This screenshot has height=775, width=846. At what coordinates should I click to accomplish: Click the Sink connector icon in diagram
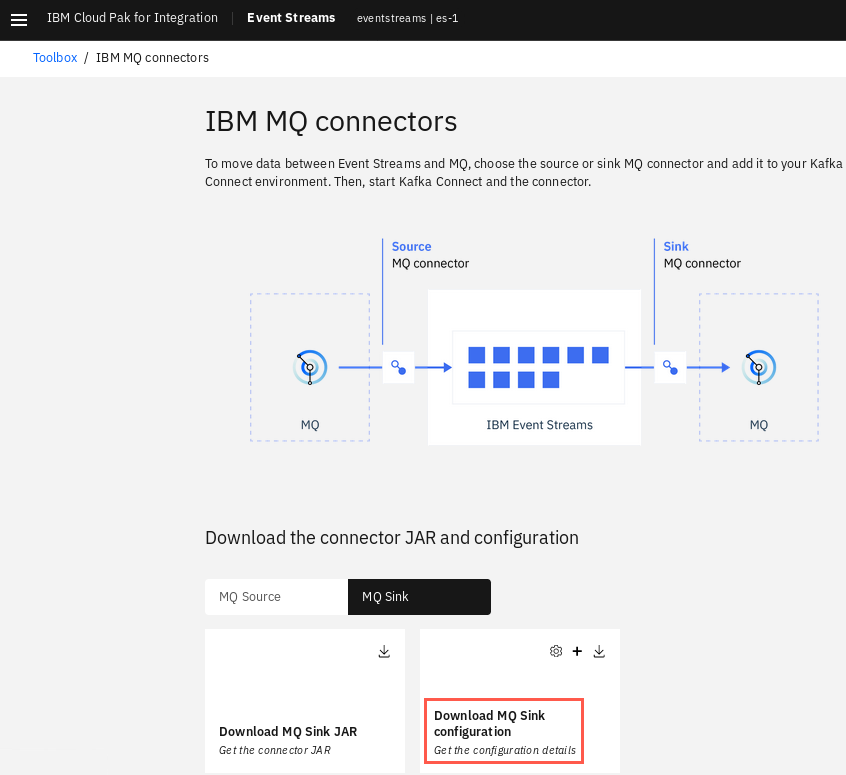670,368
